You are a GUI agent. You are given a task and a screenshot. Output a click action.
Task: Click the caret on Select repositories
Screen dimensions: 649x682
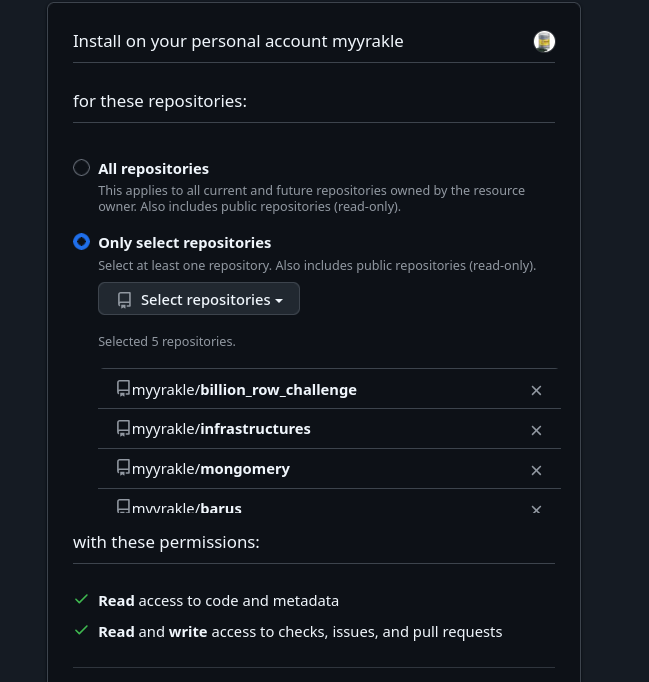[279, 301]
